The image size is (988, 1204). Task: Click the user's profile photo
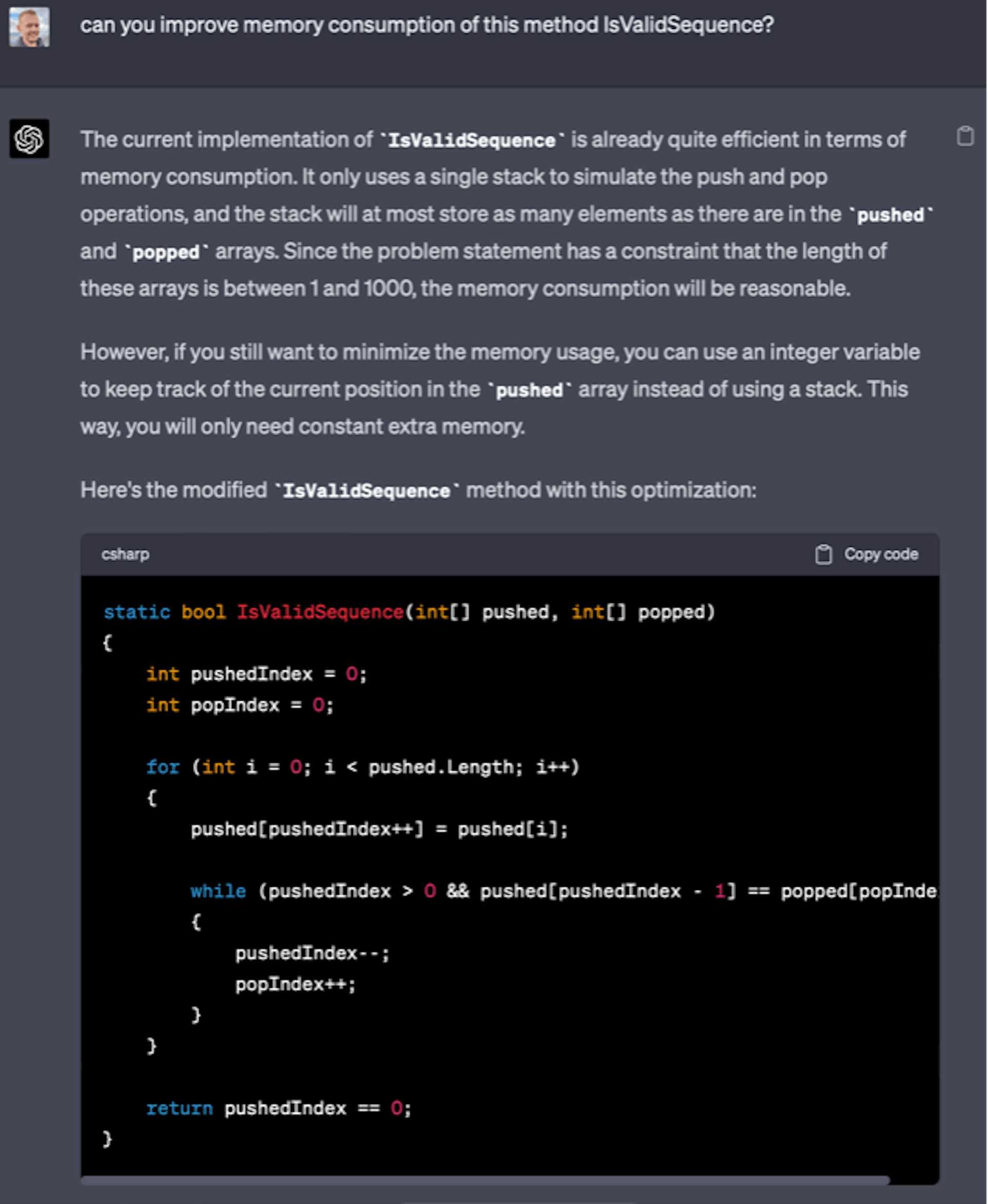tap(29, 27)
